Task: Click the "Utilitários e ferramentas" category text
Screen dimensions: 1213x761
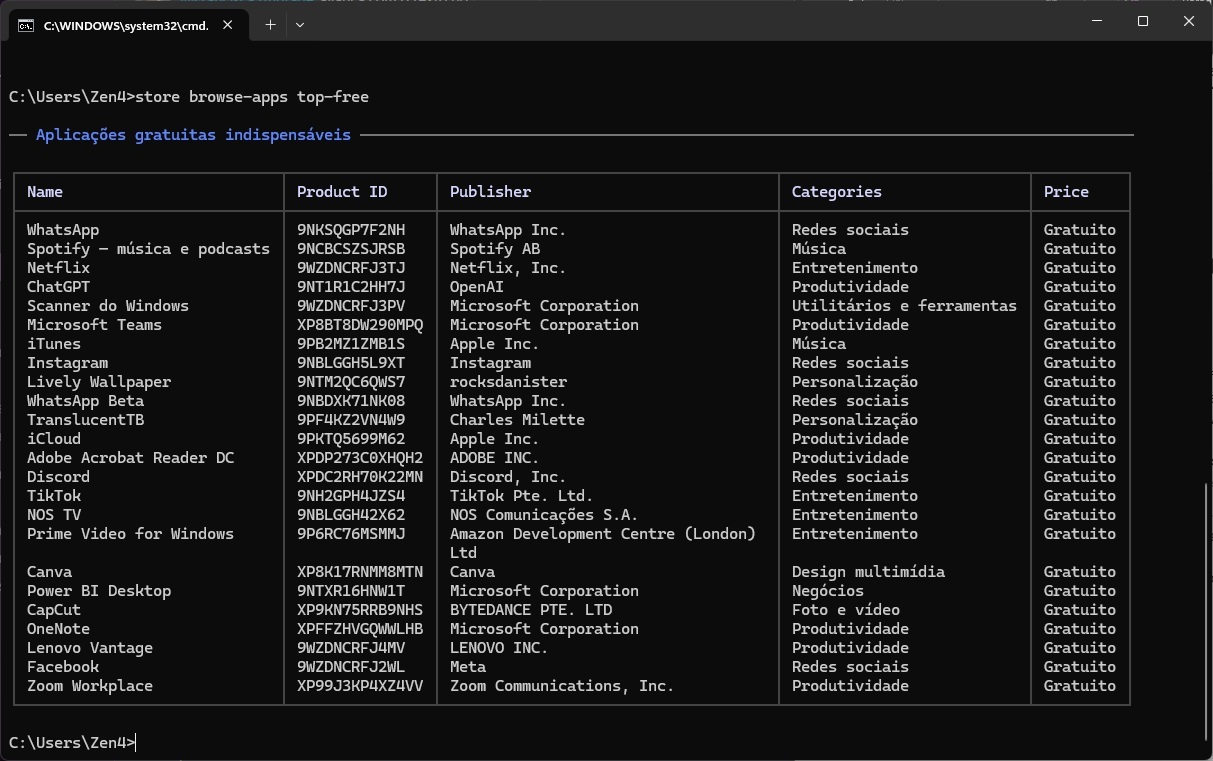Action: tap(904, 306)
